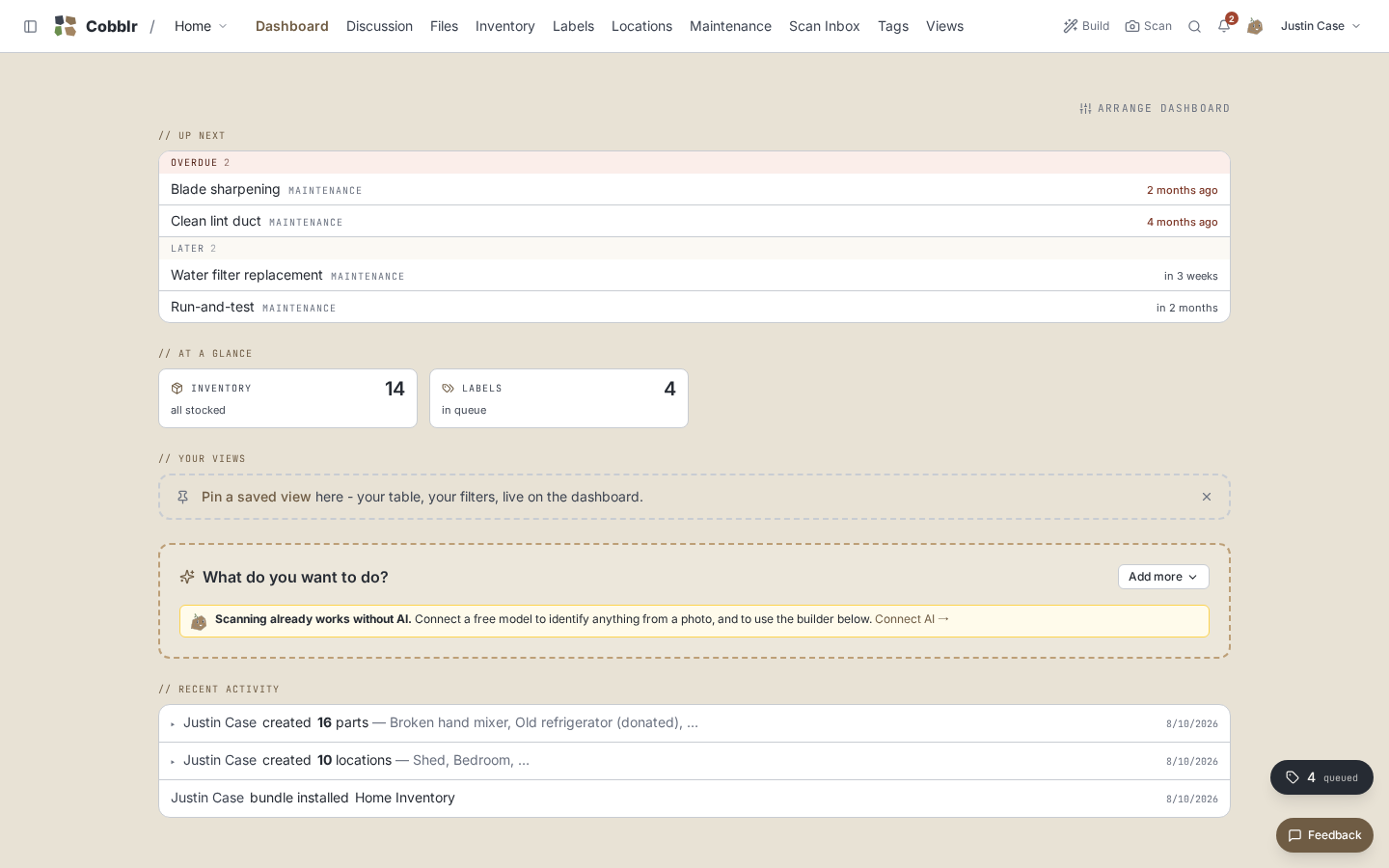
Task: Open the Locations tab
Action: [x=641, y=26]
